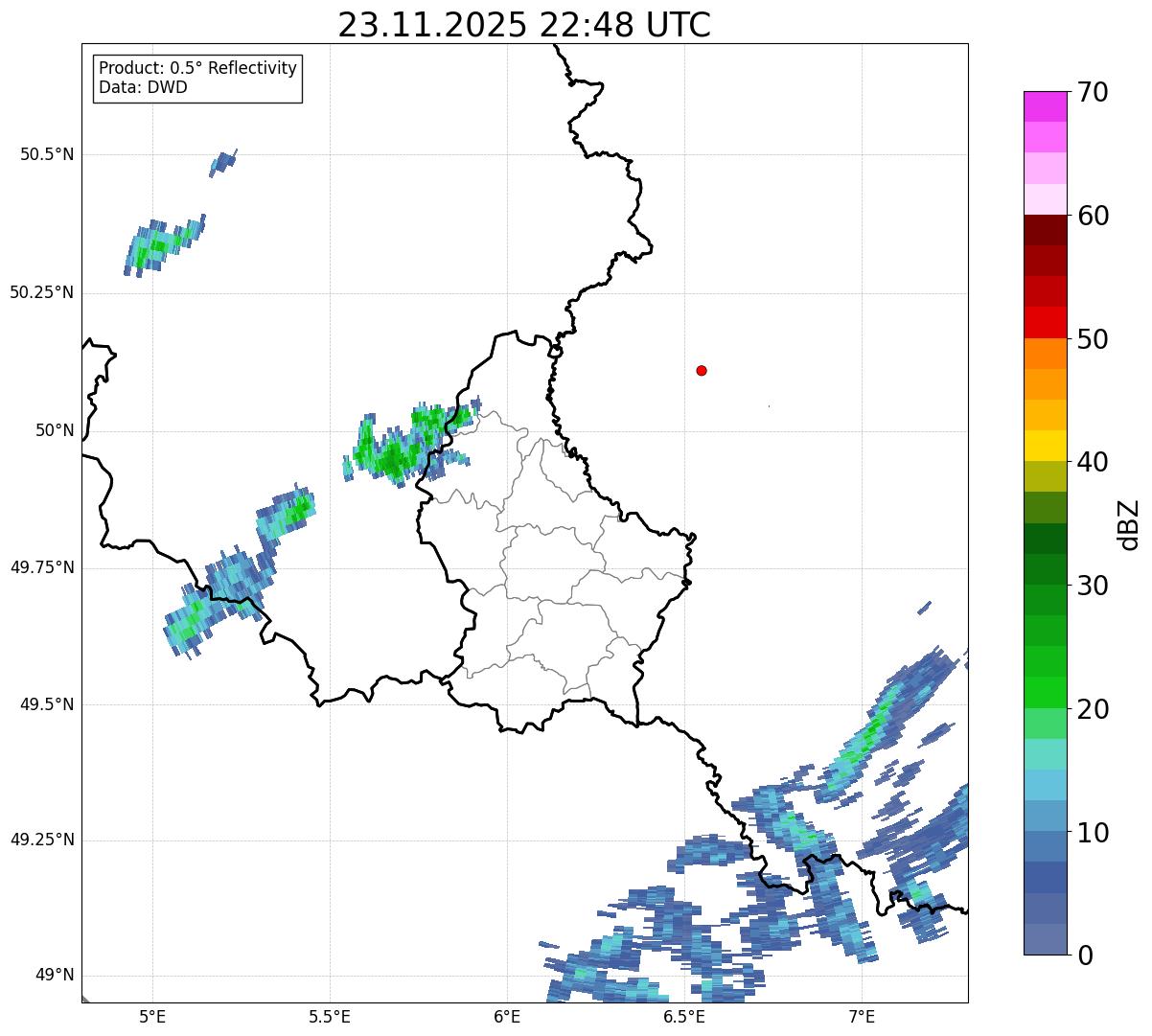This screenshot has height=1036, width=1152.
Task: Click the yellow colorbar segment above 40
Action: pos(1045,446)
